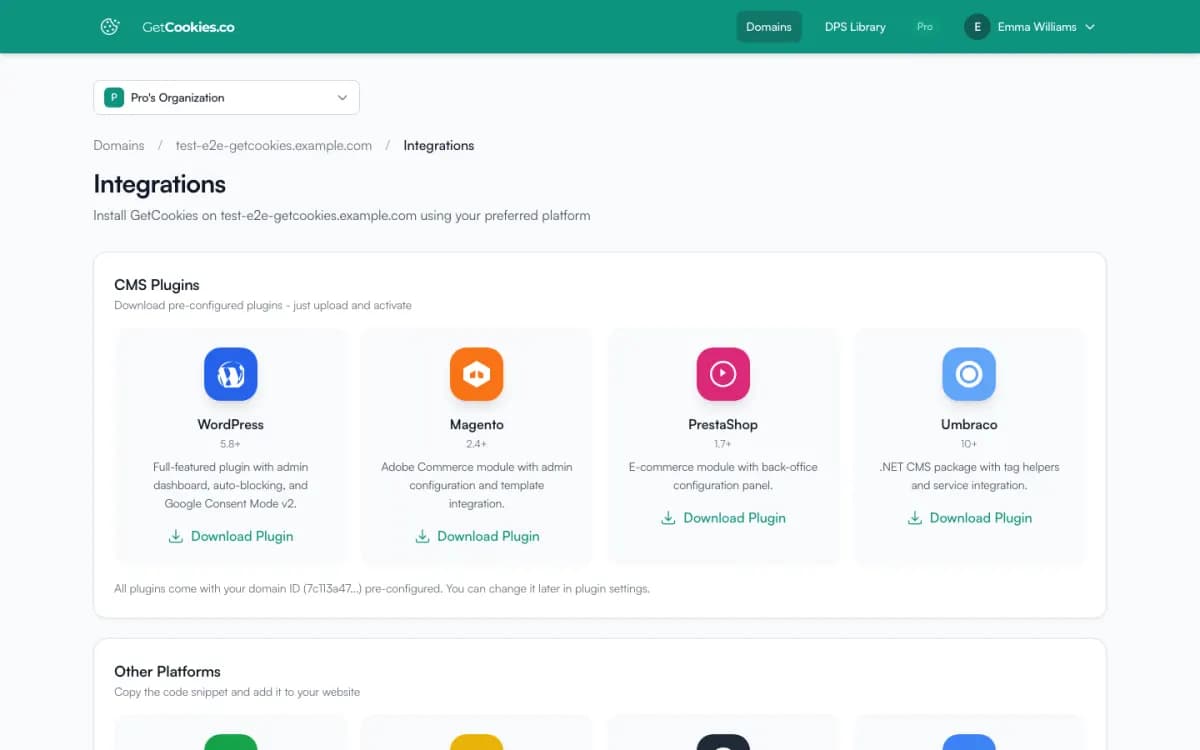
Task: Download the Umbraco plugin
Action: tap(969, 518)
